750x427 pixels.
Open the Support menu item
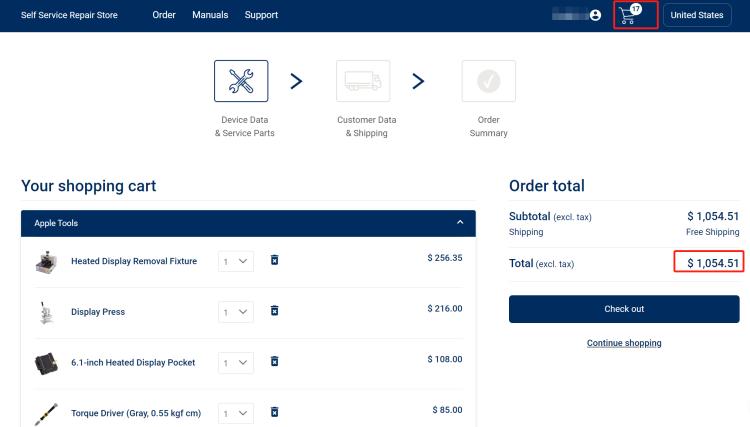pyautogui.click(x=261, y=15)
